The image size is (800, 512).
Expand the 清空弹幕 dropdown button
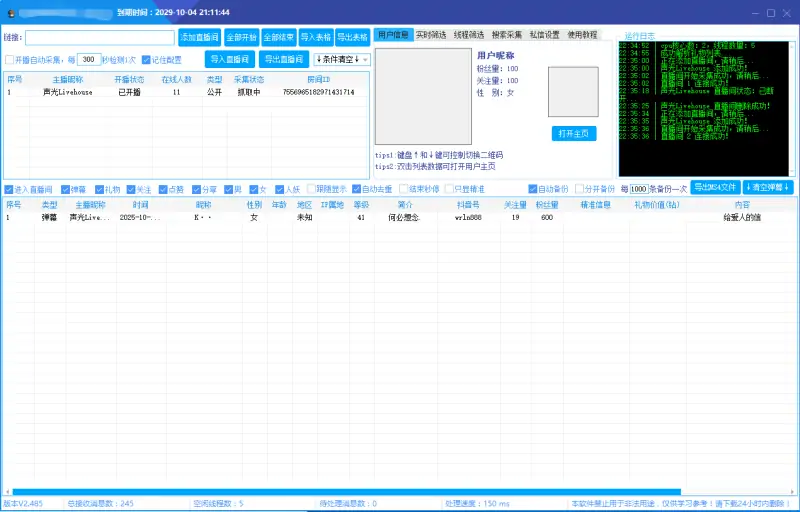tap(768, 187)
